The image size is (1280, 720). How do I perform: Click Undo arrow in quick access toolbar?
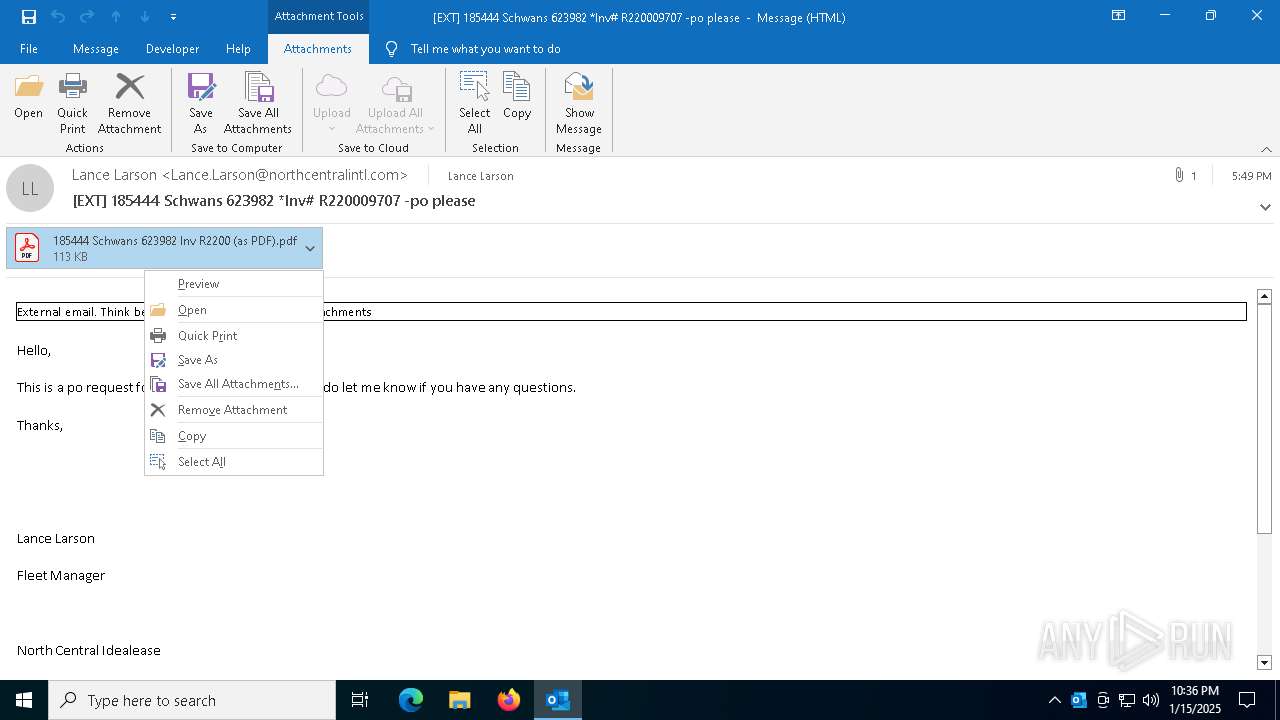tap(57, 16)
